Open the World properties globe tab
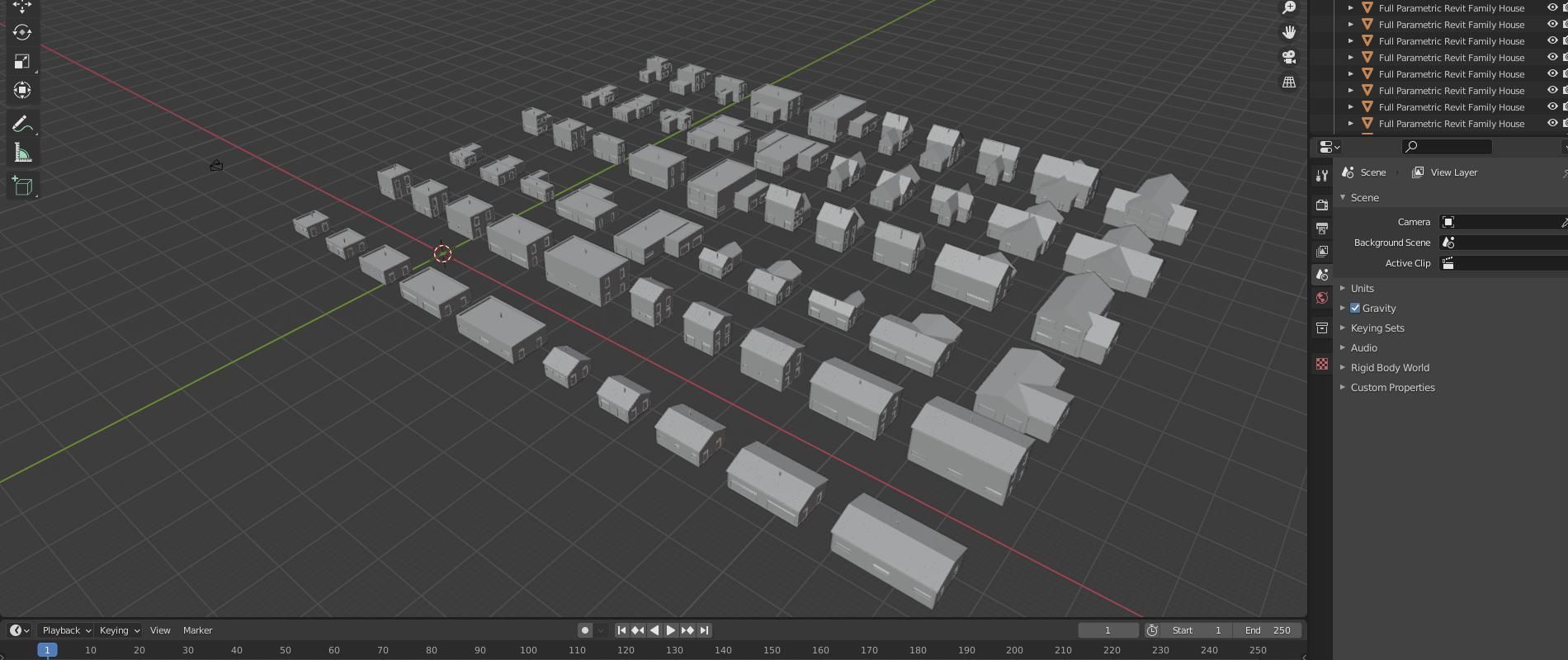The height and width of the screenshot is (660, 1568). [1322, 297]
